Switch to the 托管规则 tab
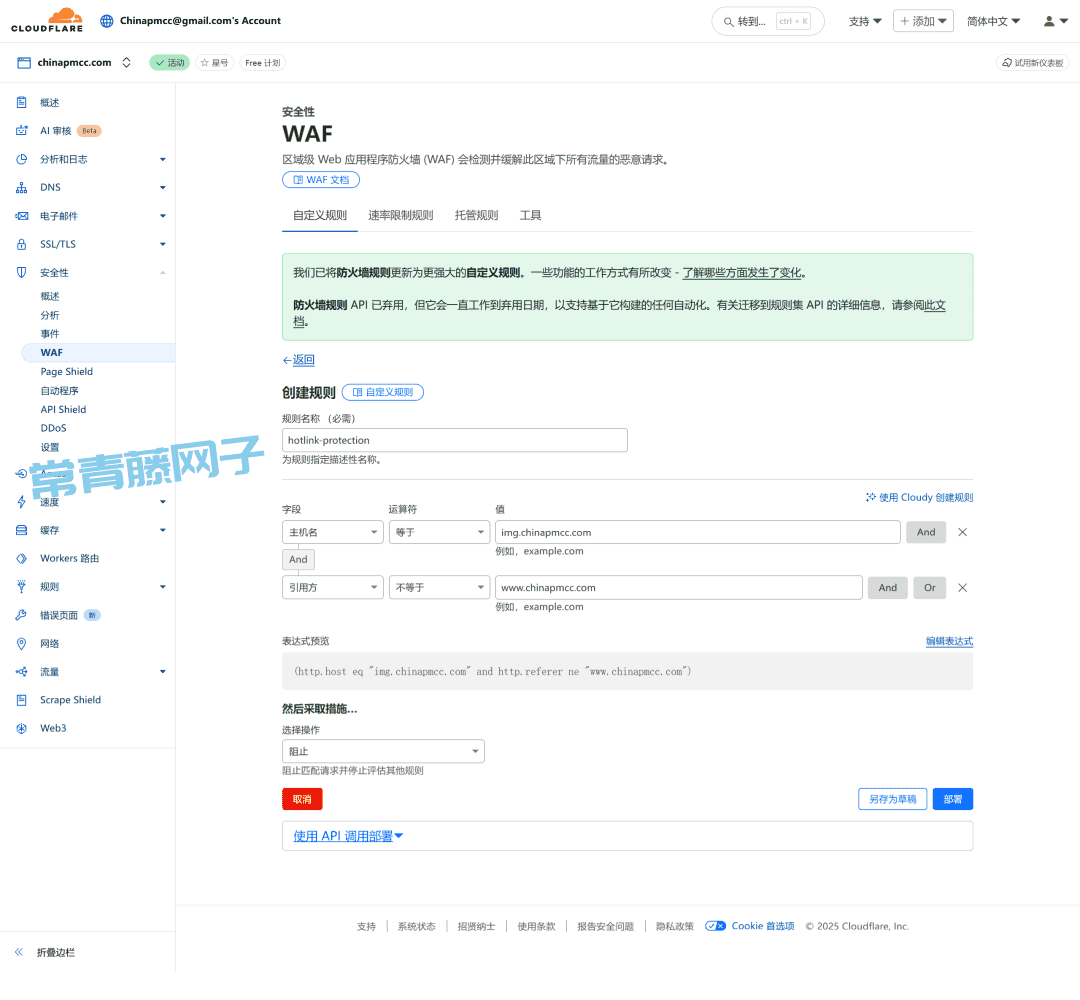 pos(477,216)
